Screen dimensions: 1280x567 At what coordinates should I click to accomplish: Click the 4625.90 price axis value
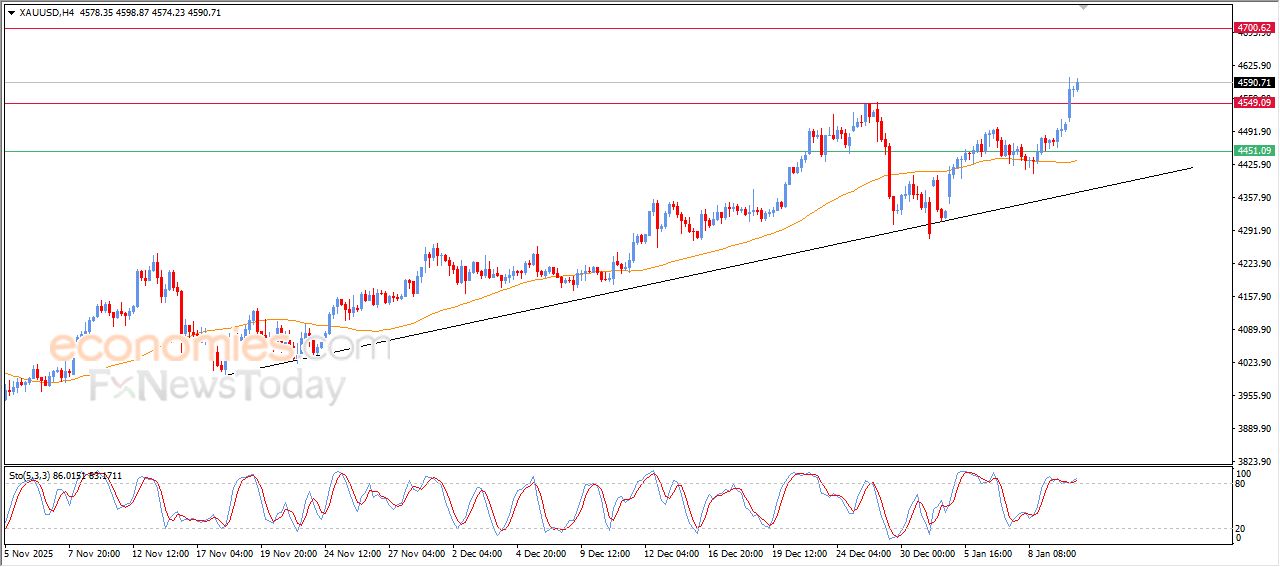pyautogui.click(x=1253, y=65)
